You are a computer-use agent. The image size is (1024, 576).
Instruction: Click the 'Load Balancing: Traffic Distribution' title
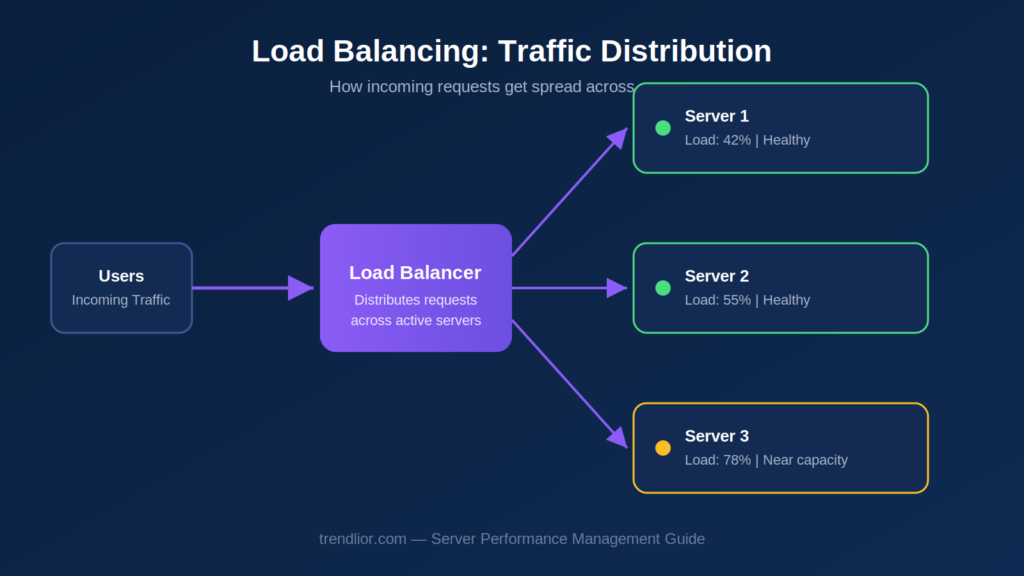(x=512, y=51)
